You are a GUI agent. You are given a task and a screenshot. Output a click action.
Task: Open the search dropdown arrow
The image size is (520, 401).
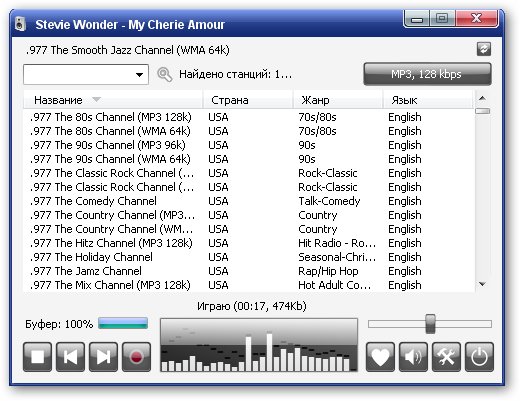(140, 75)
